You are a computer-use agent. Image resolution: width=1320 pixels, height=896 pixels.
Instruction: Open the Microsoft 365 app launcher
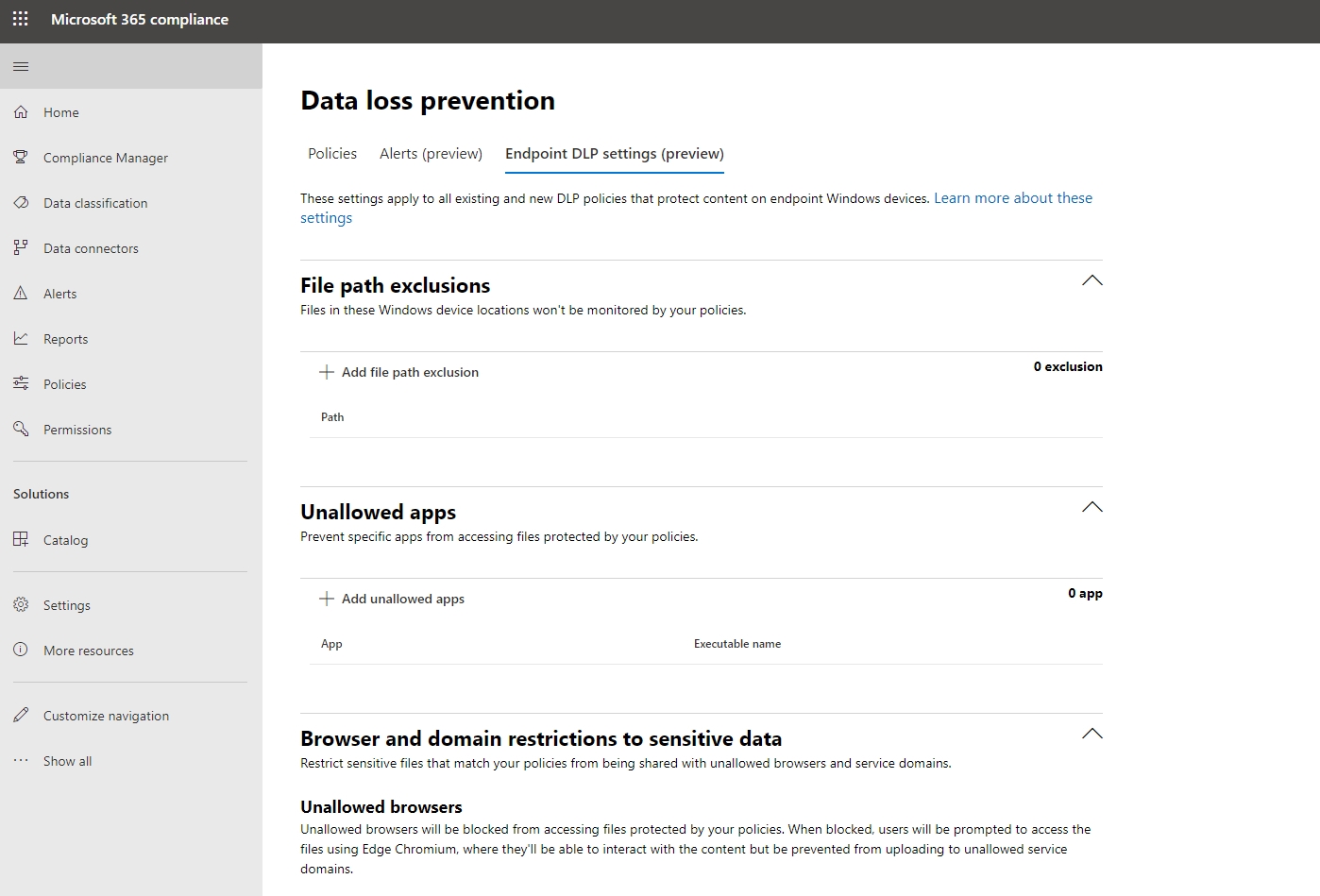[20, 19]
